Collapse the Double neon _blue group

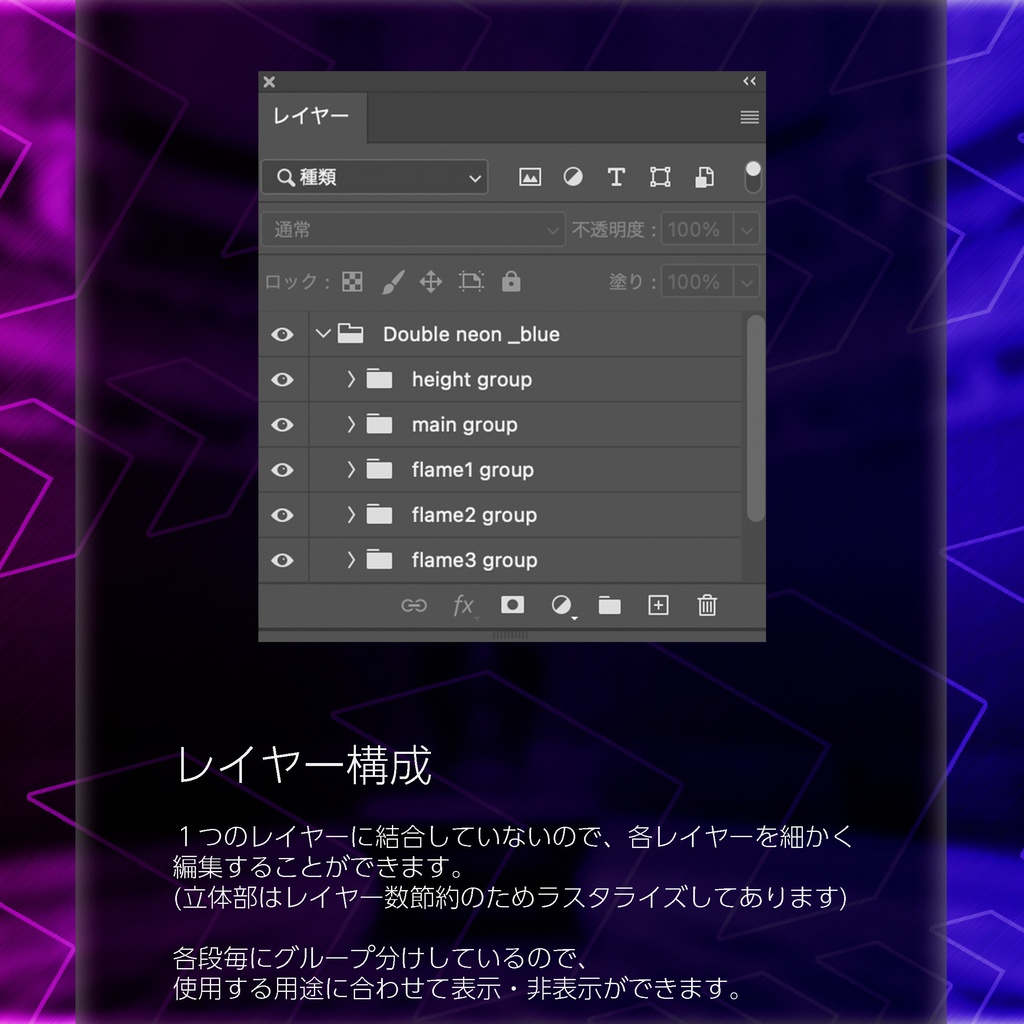tap(322, 334)
